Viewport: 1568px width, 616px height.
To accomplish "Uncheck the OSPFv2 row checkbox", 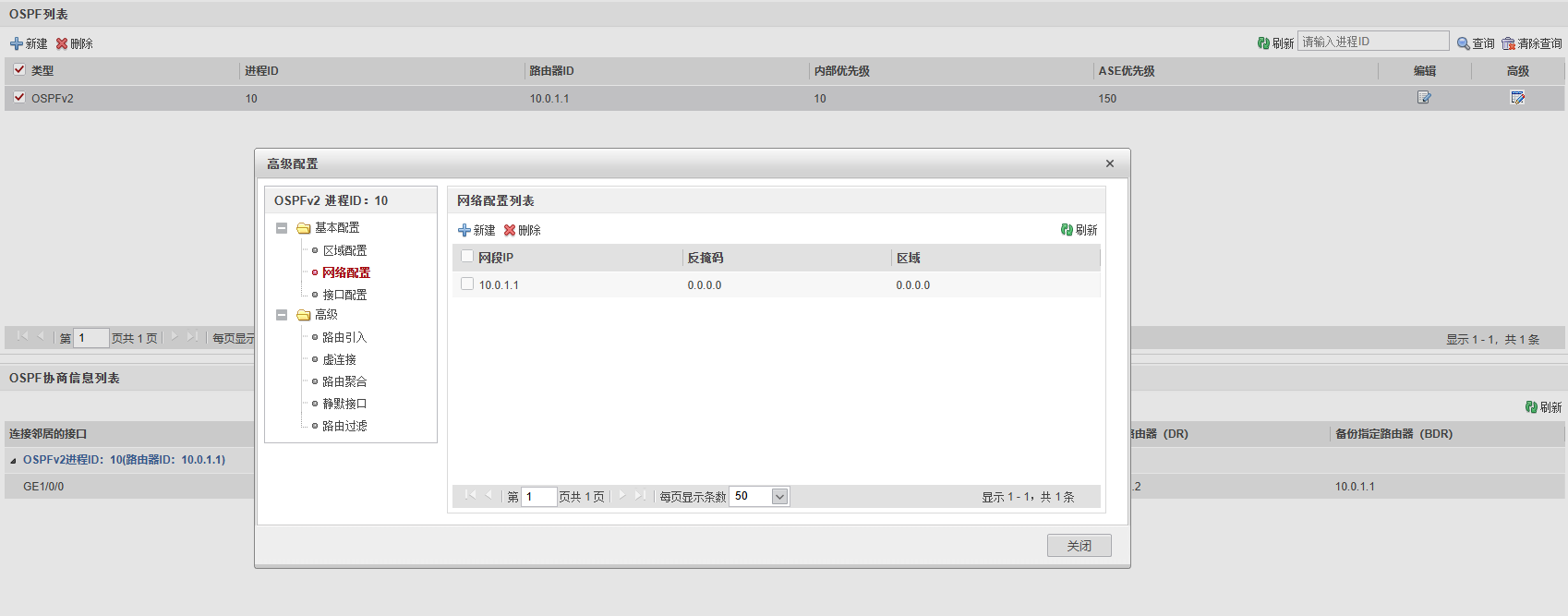I will click(x=19, y=97).
